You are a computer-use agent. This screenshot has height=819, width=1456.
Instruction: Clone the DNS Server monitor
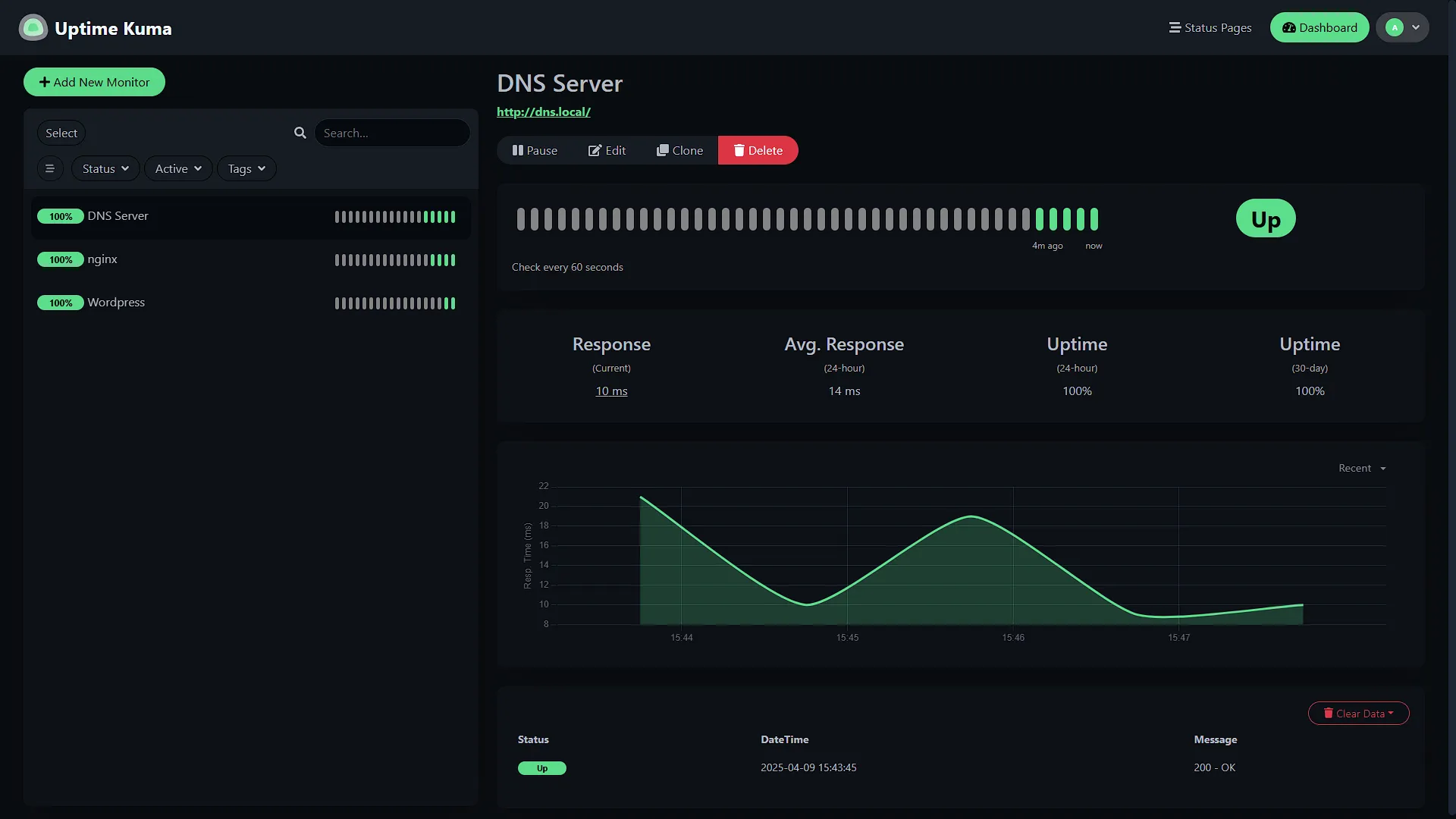680,150
